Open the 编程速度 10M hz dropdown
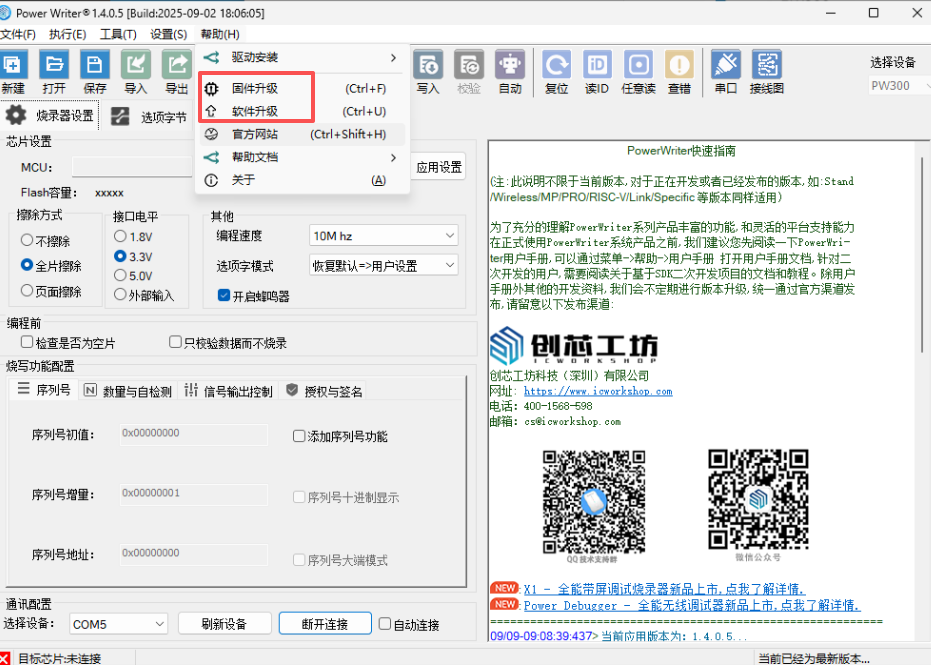This screenshot has width=931, height=665. point(384,236)
